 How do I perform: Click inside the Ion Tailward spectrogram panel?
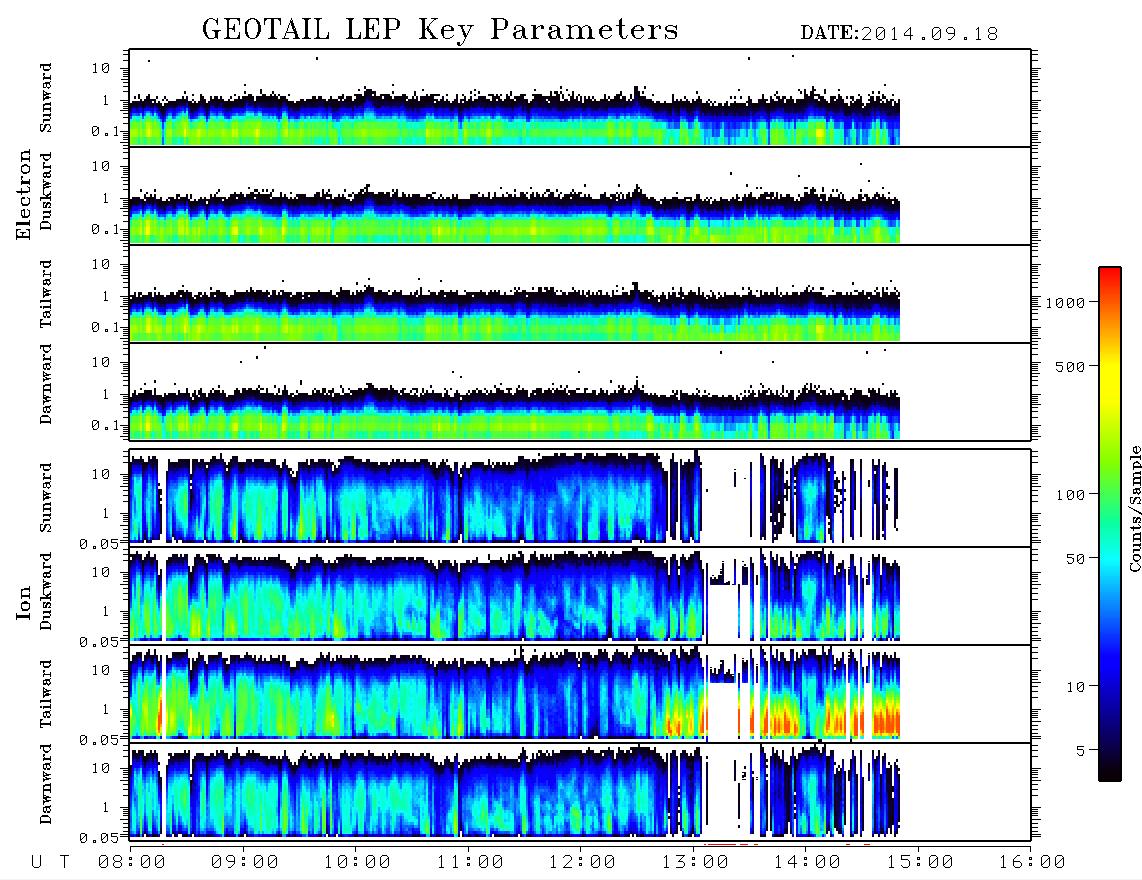tap(580, 694)
